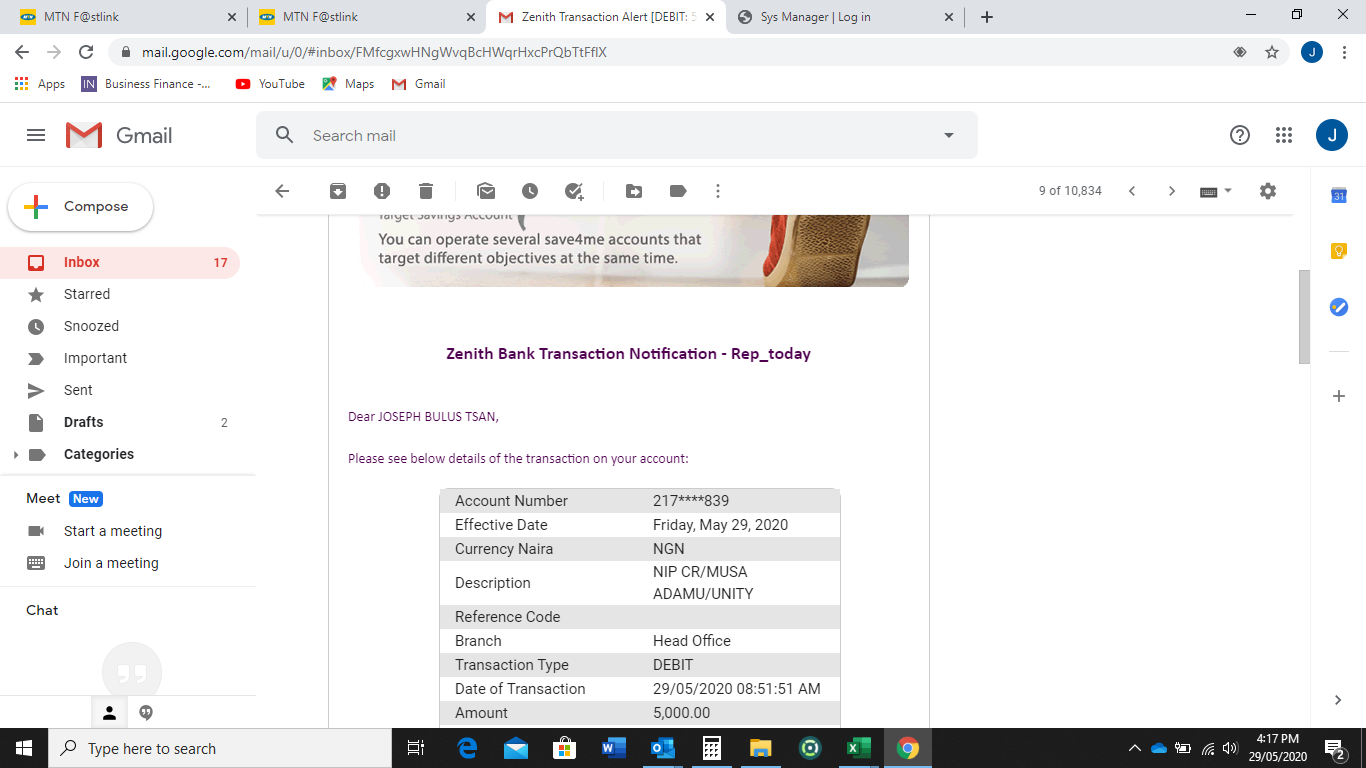
Task: Switch to Sys Manager Log in tab
Action: (845, 17)
